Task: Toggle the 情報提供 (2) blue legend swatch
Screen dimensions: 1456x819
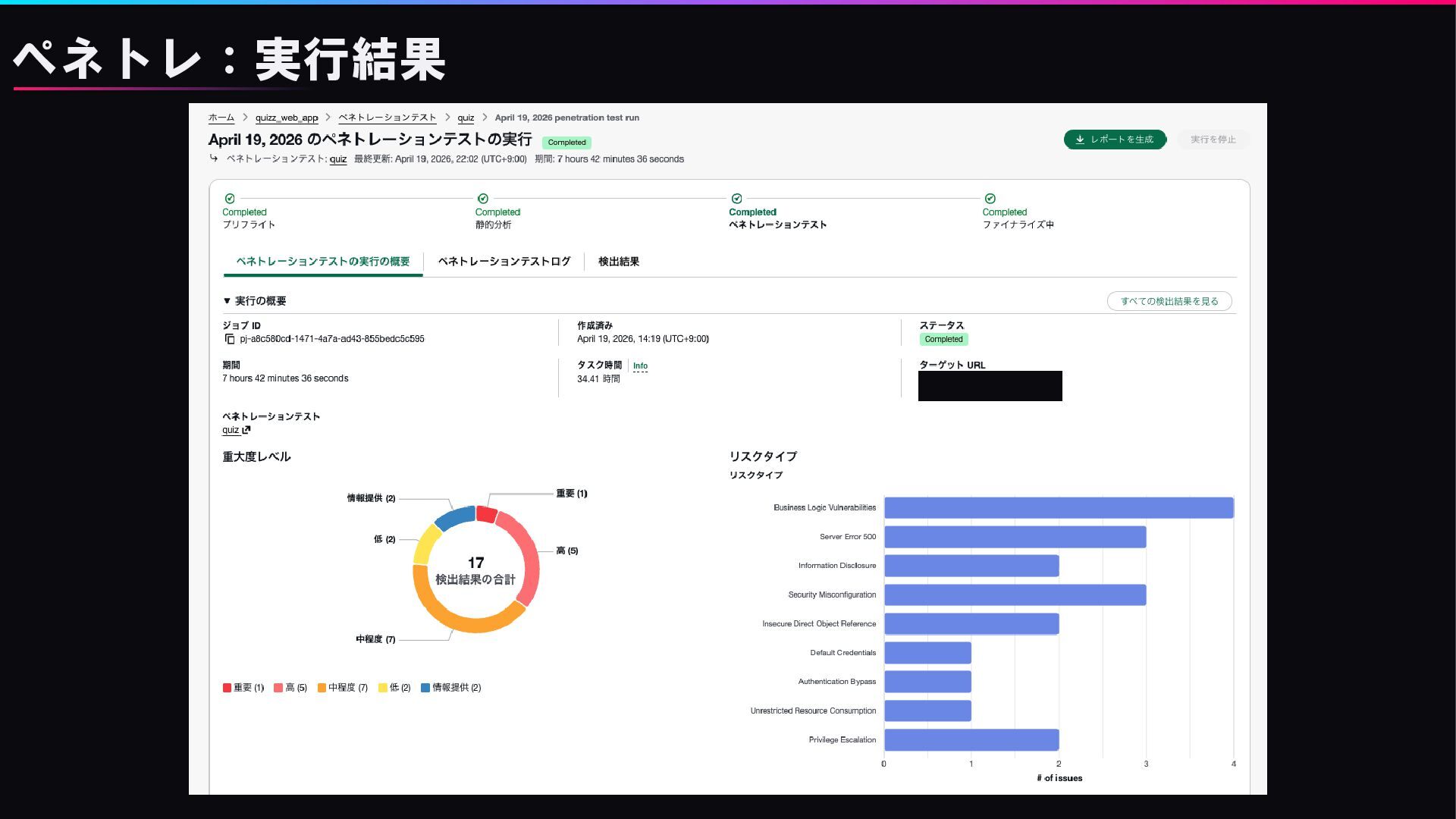Action: 425,688
